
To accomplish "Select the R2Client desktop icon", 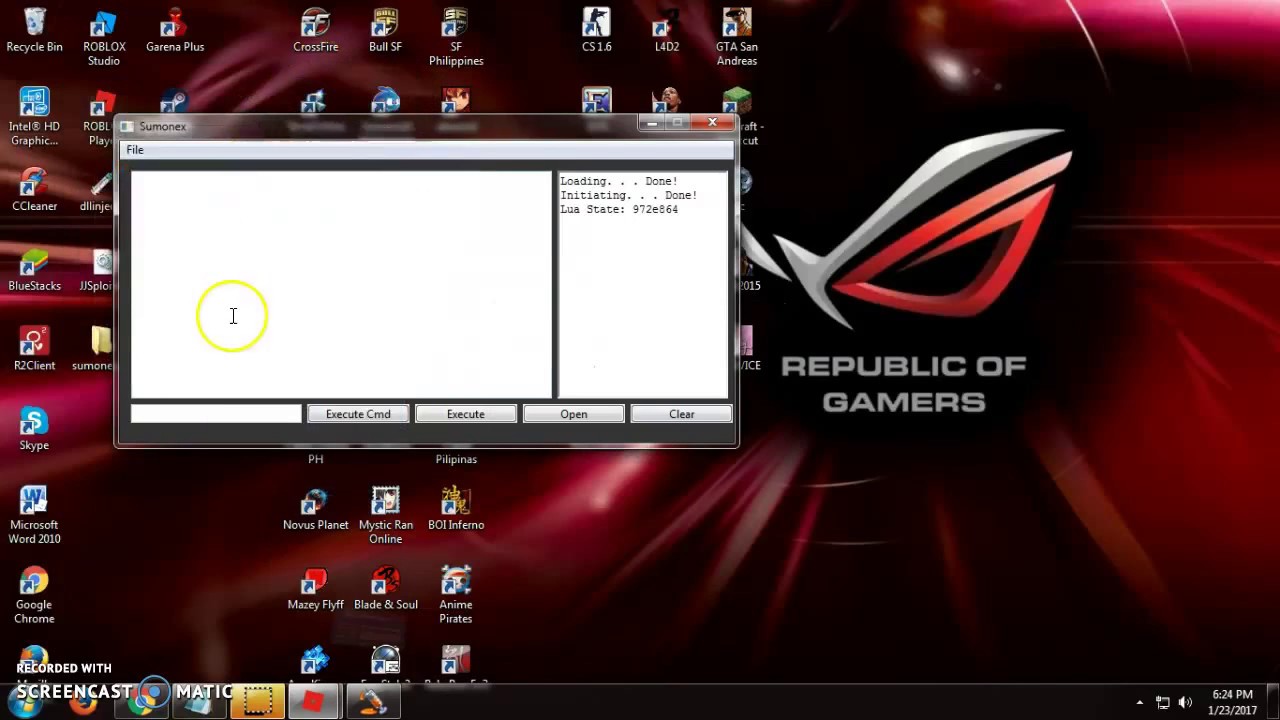I will pos(34,350).
